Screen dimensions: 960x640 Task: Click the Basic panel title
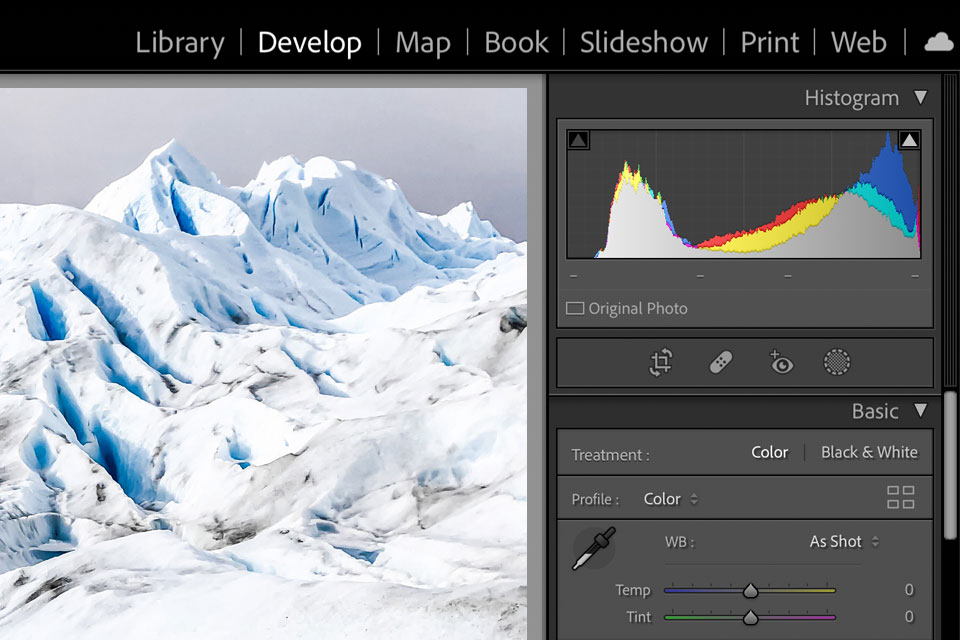[x=875, y=411]
